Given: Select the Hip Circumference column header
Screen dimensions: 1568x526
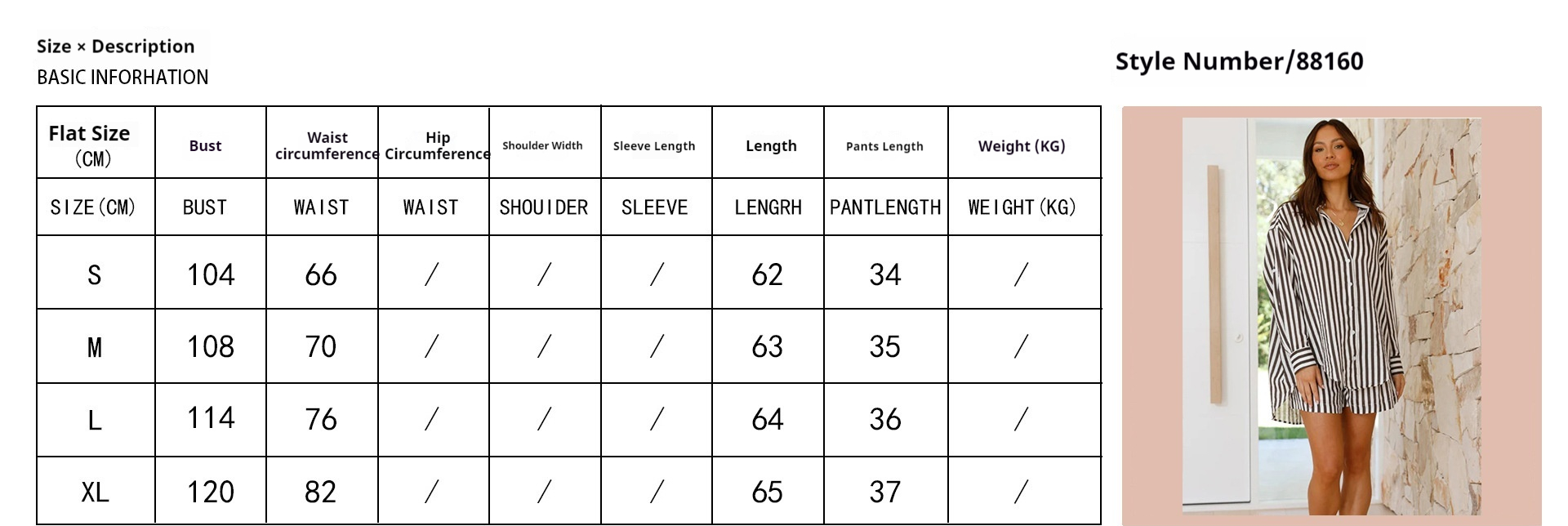Looking at the screenshot, I should [437, 146].
